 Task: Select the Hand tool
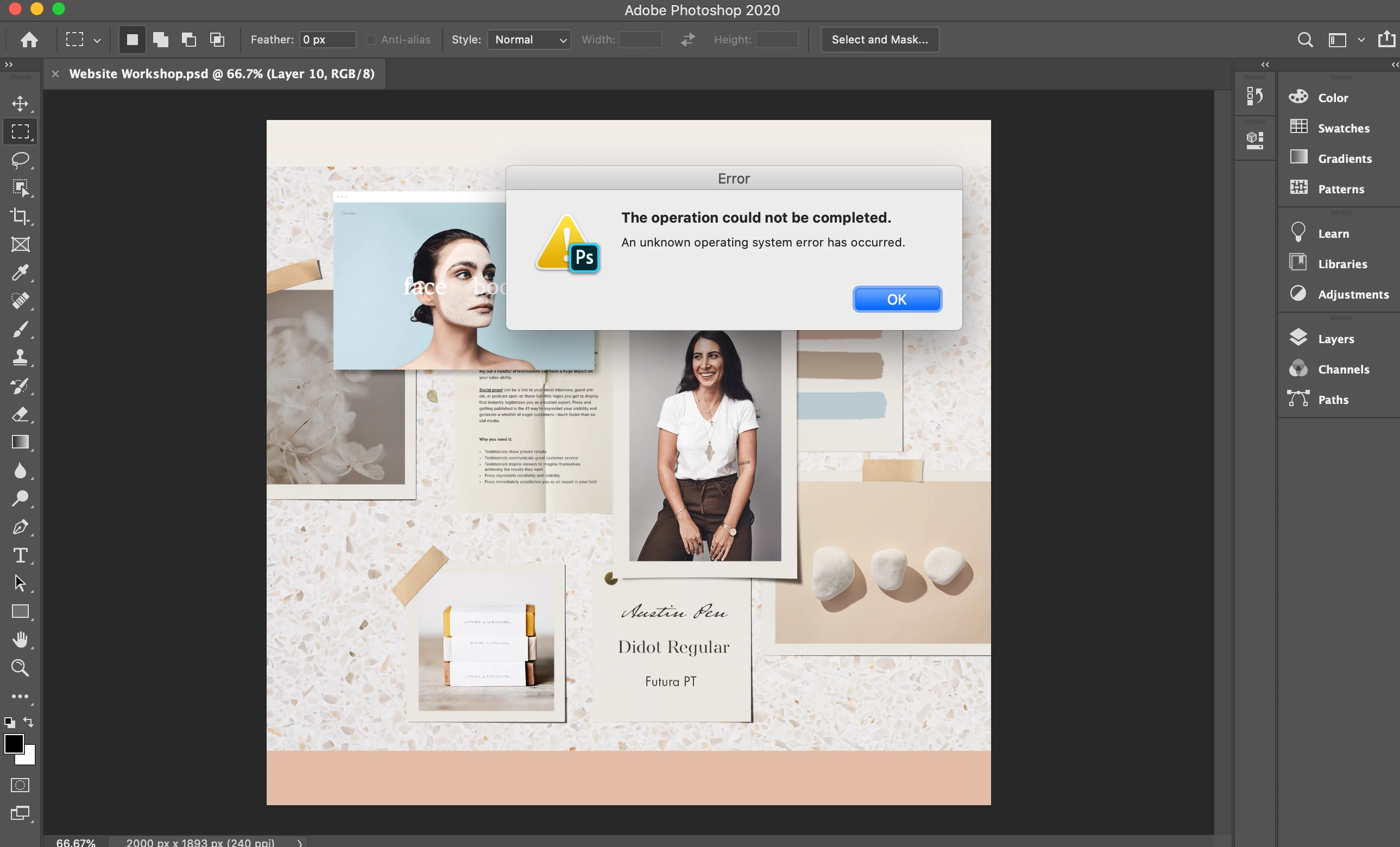coord(21,640)
